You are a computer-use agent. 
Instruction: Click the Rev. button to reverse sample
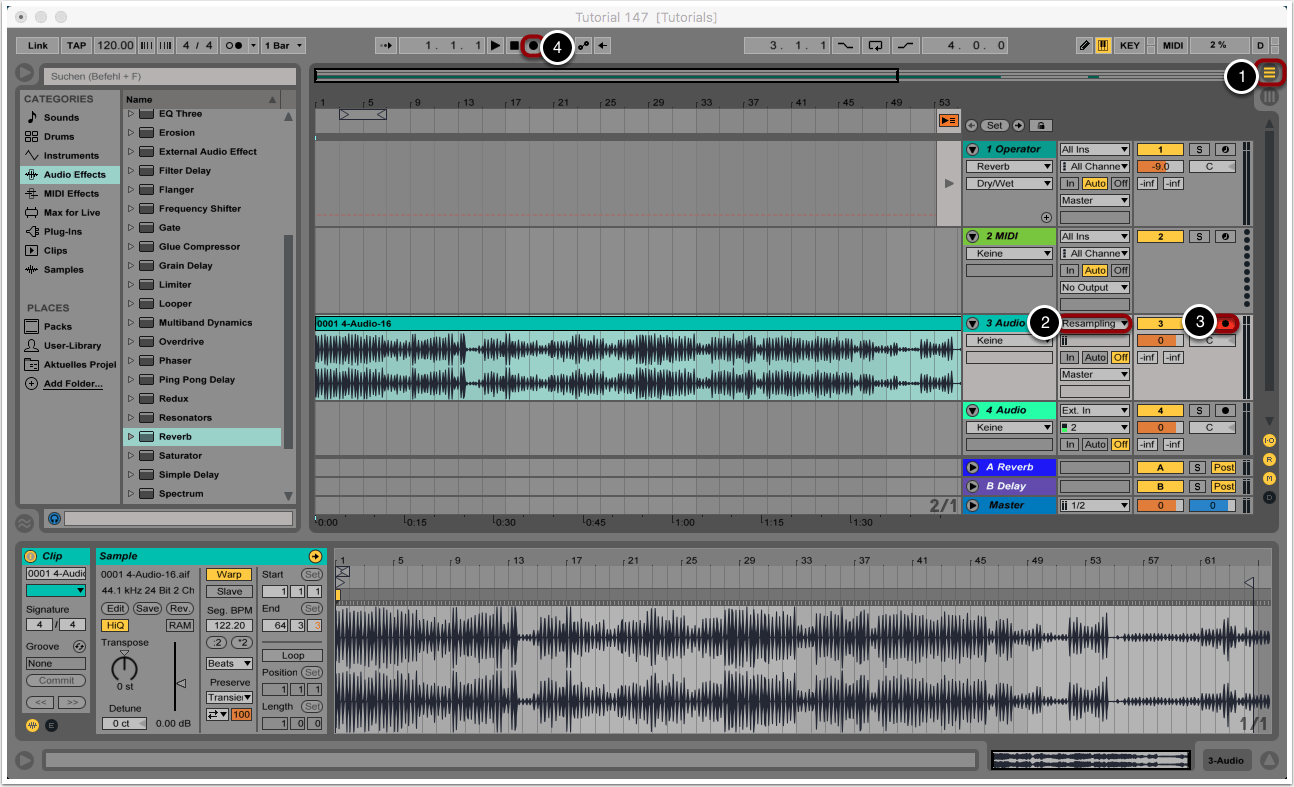click(x=180, y=608)
